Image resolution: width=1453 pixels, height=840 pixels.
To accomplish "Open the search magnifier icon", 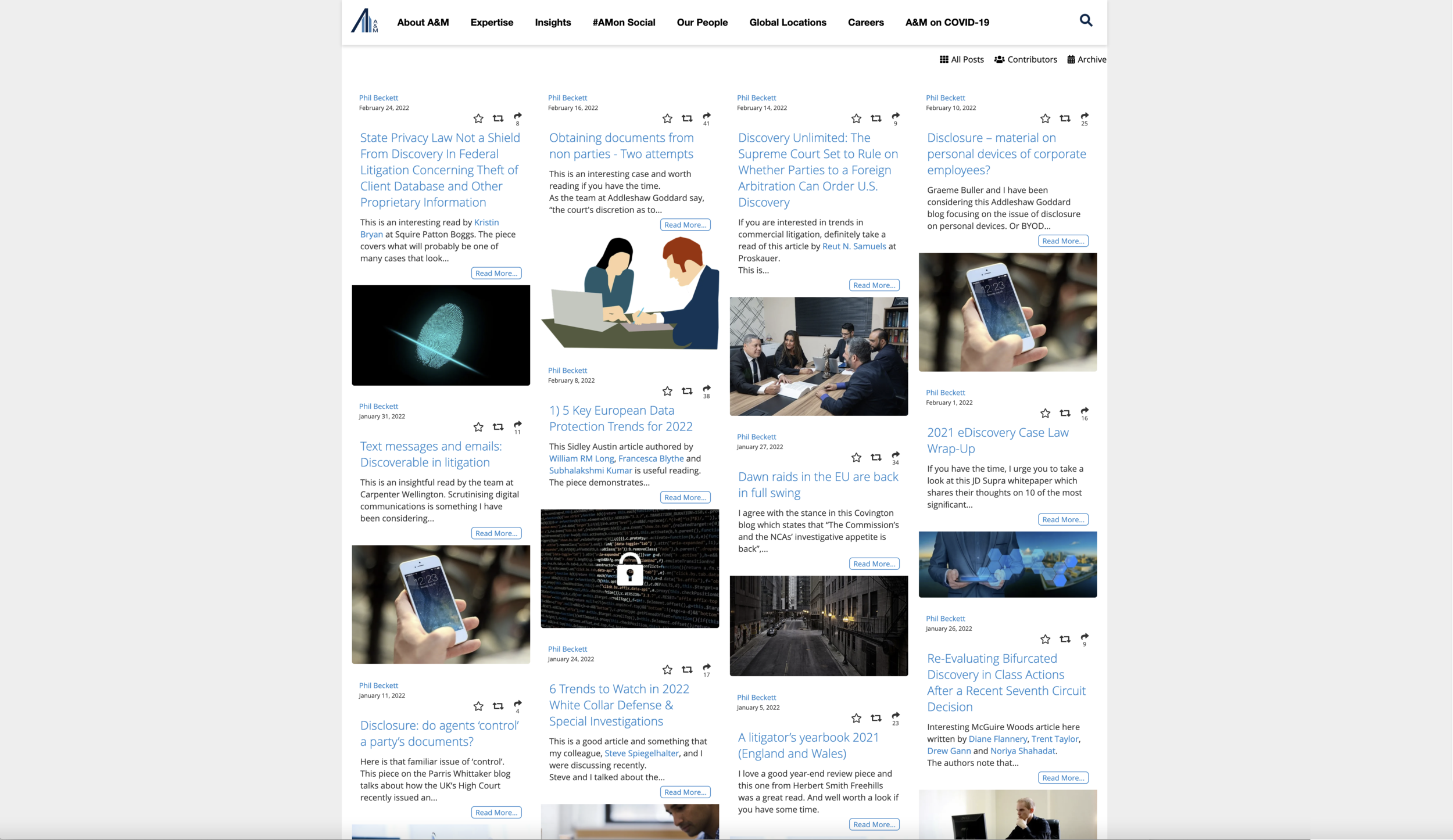I will tap(1086, 21).
